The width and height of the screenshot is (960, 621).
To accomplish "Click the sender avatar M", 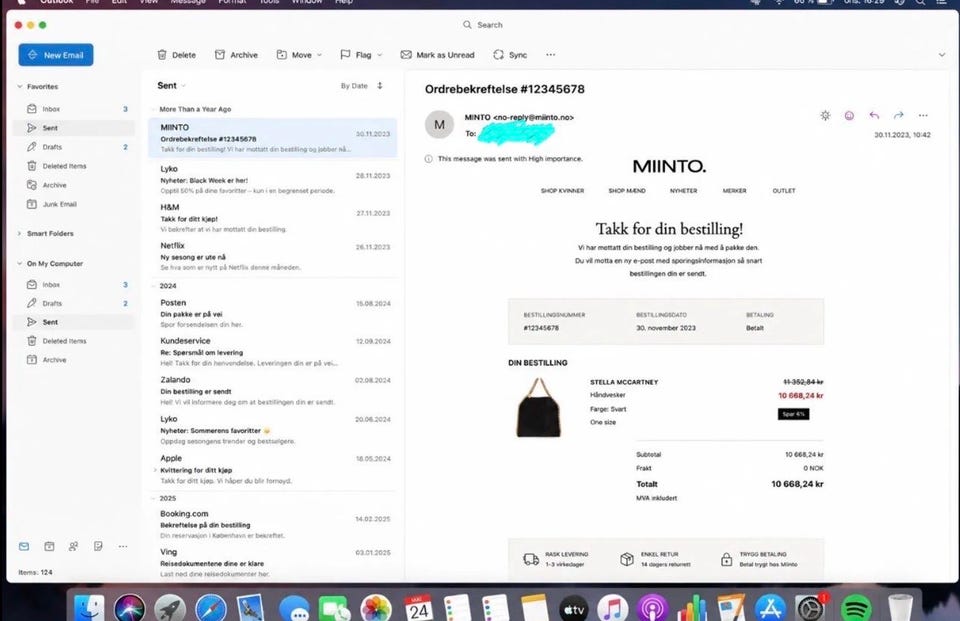I will pos(440,125).
